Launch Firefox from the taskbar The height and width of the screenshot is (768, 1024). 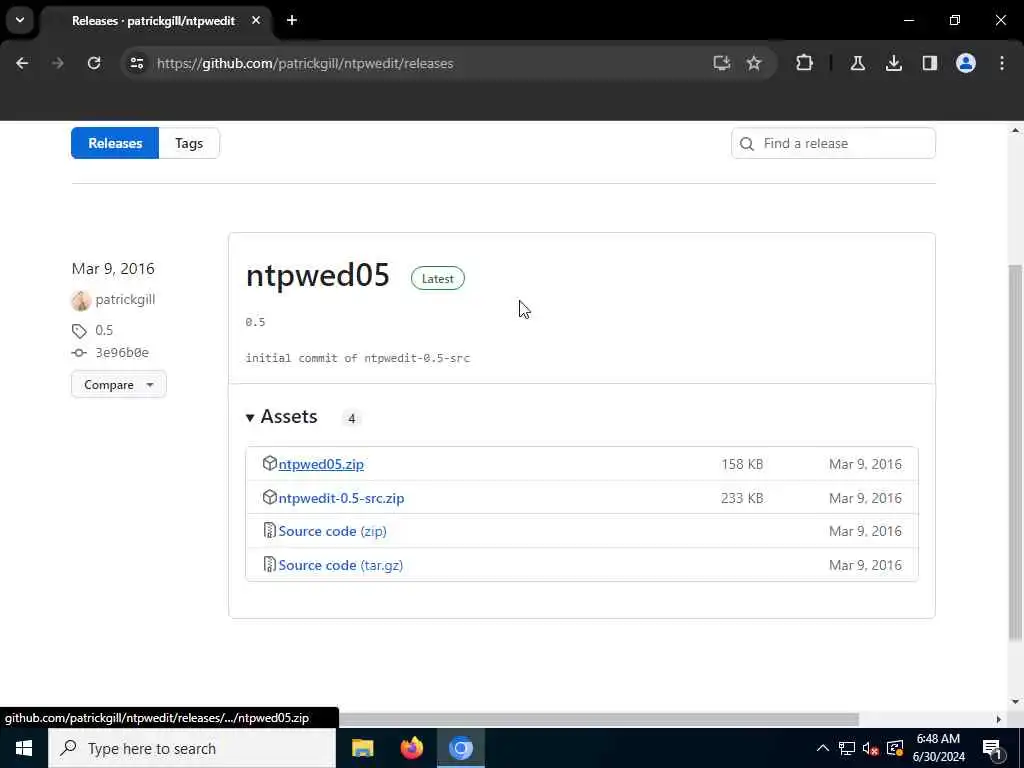coord(411,748)
